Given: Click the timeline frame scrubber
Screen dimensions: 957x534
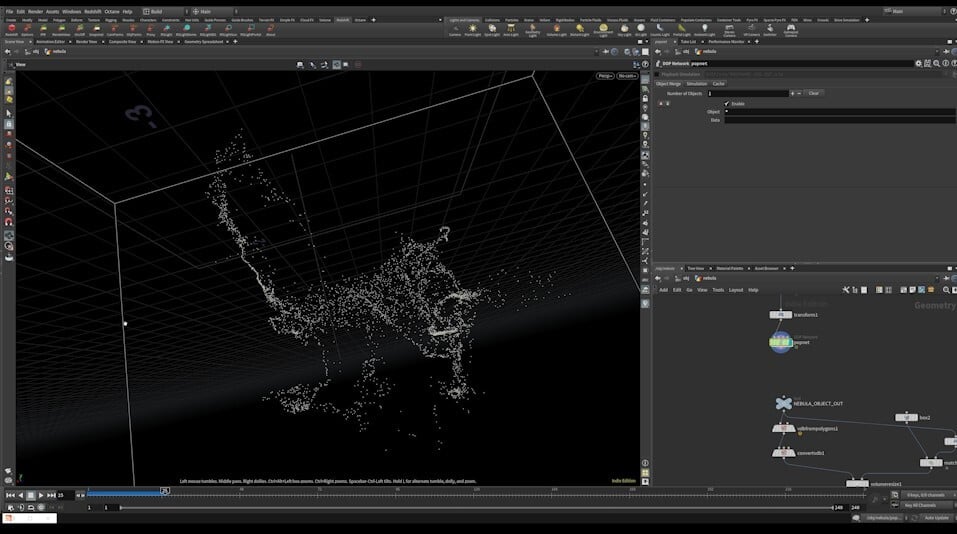Looking at the screenshot, I should (x=164, y=492).
